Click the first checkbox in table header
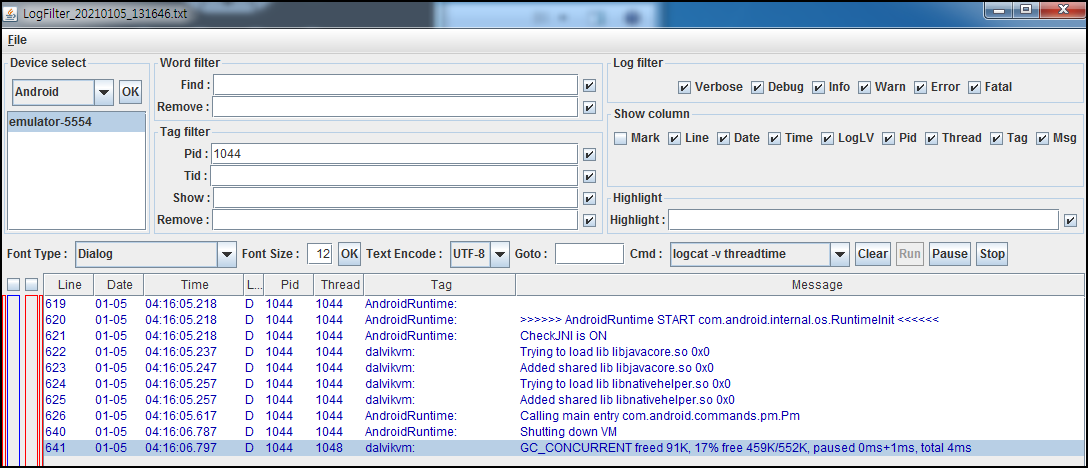Screen dimensions: 1088x468 click(13, 285)
